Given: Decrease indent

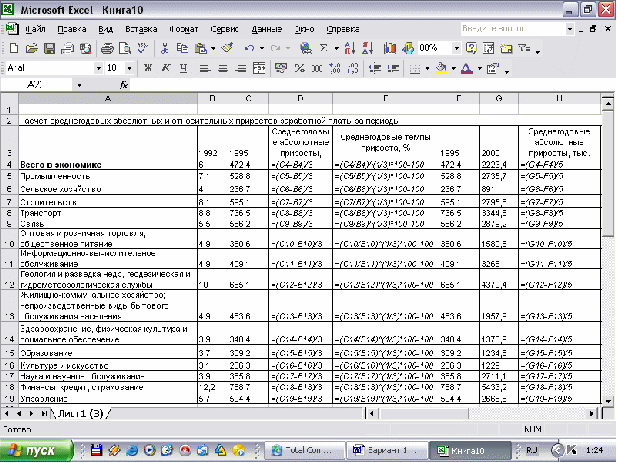Looking at the screenshot, I should click(x=375, y=68).
